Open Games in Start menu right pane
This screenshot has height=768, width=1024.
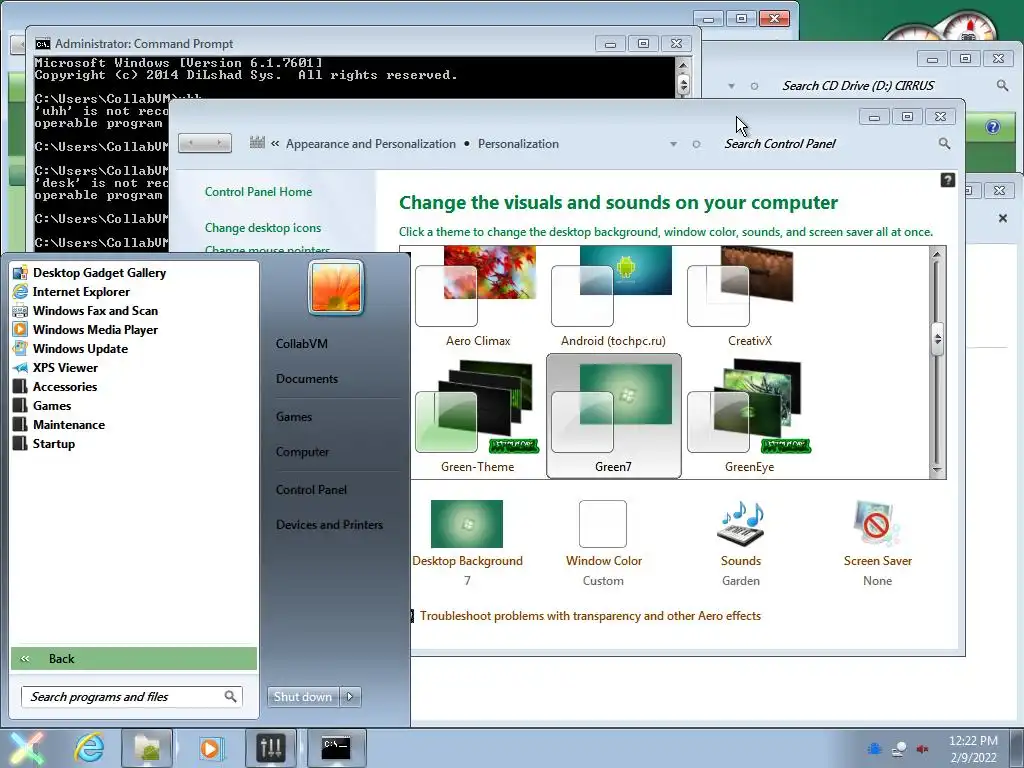click(x=294, y=417)
